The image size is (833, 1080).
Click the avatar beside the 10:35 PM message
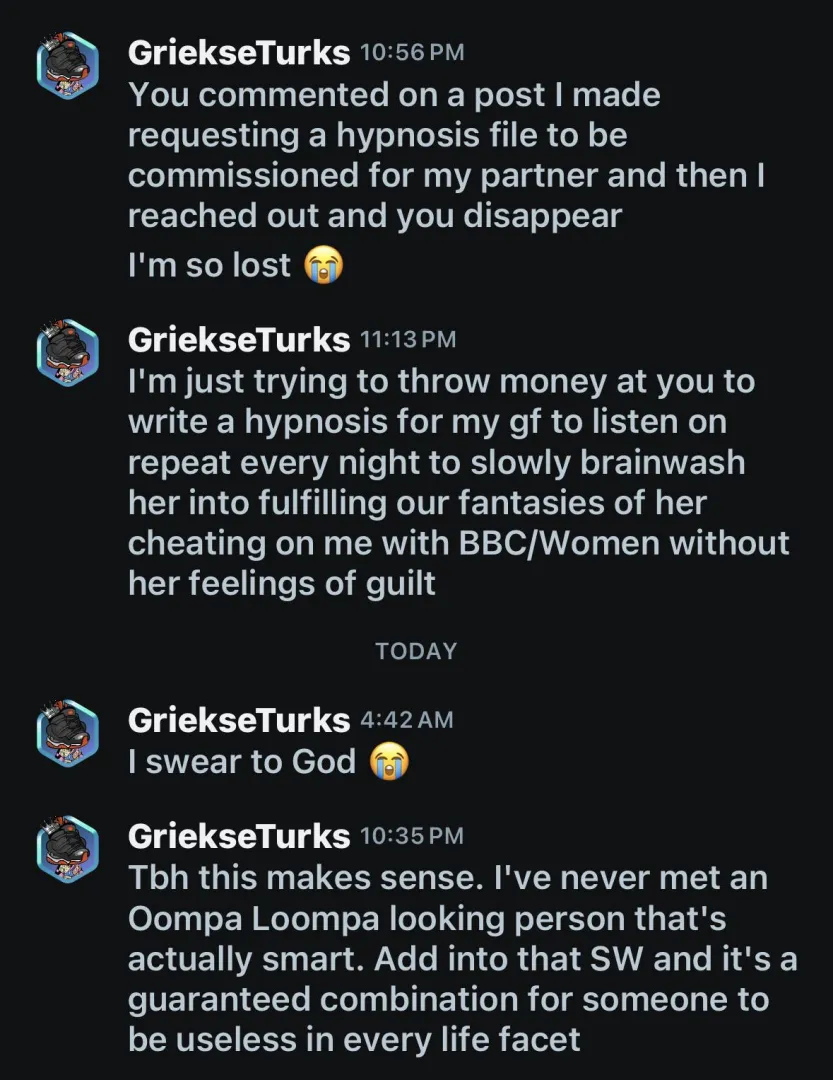(x=68, y=850)
